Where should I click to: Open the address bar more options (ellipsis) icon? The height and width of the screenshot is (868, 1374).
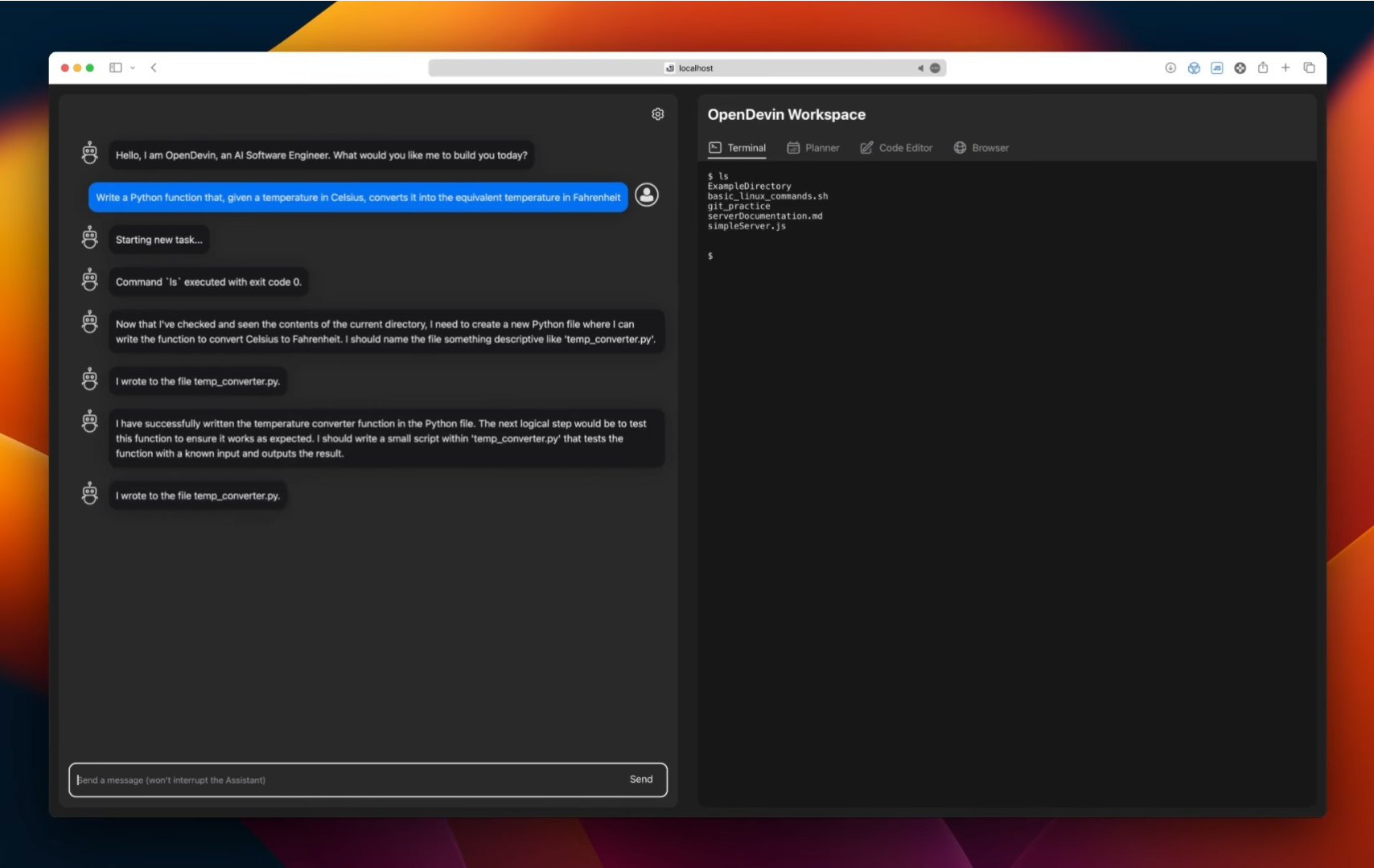pos(935,68)
